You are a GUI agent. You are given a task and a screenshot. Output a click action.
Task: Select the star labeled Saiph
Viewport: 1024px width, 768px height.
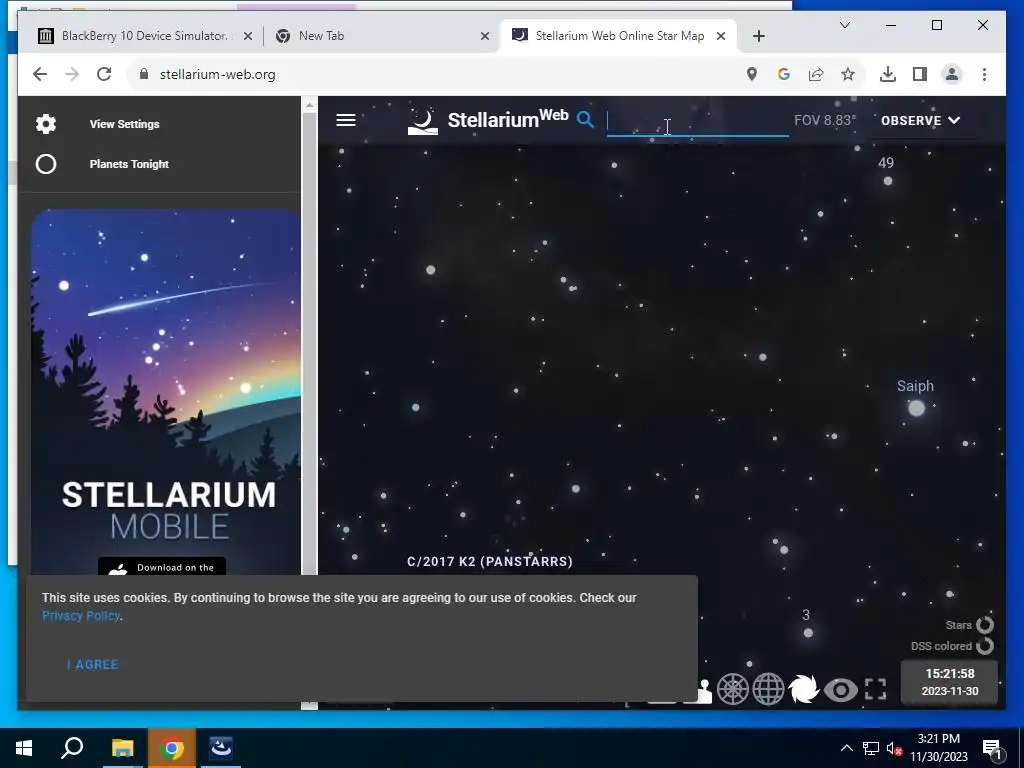pyautogui.click(x=916, y=408)
